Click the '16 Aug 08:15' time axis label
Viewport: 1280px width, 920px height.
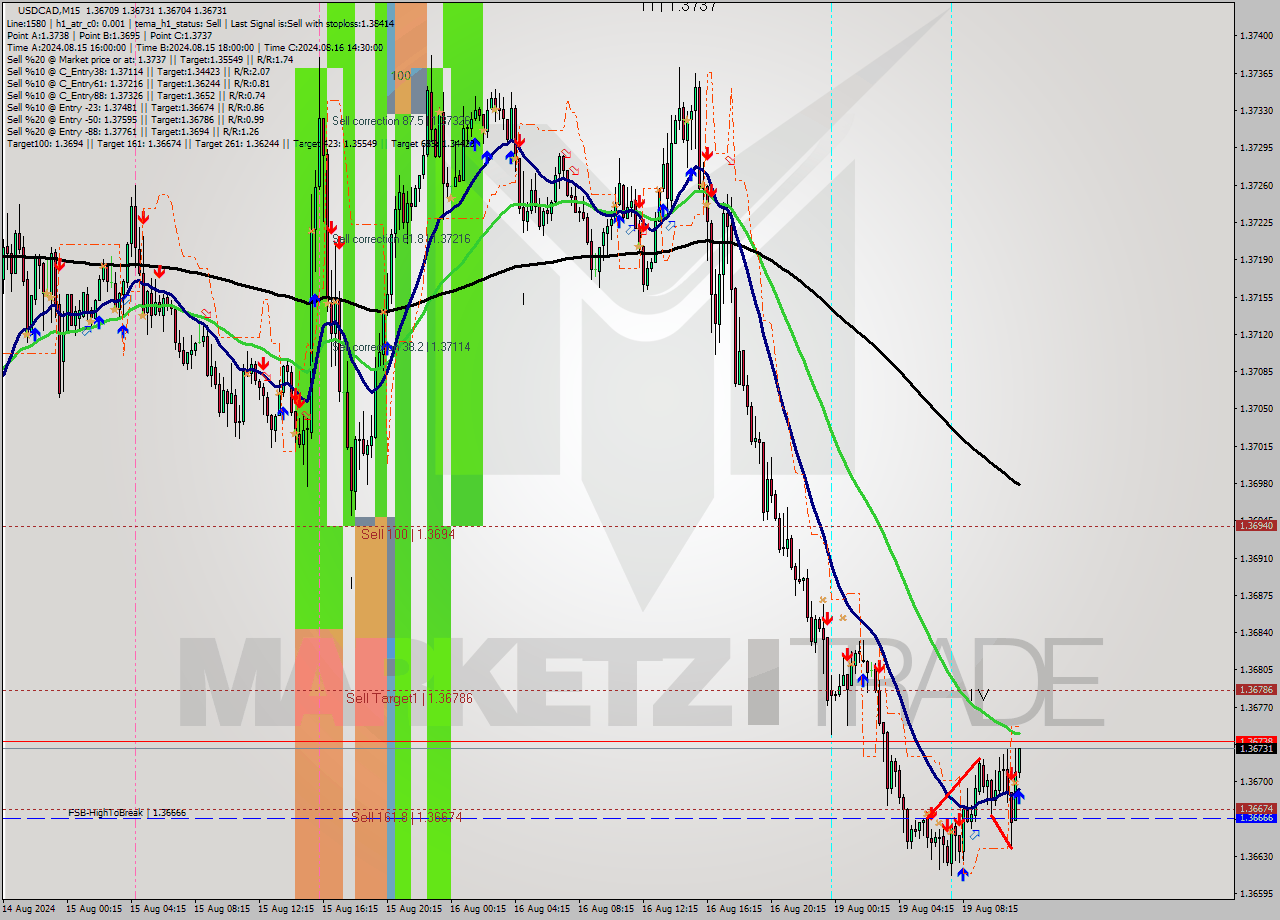606,910
